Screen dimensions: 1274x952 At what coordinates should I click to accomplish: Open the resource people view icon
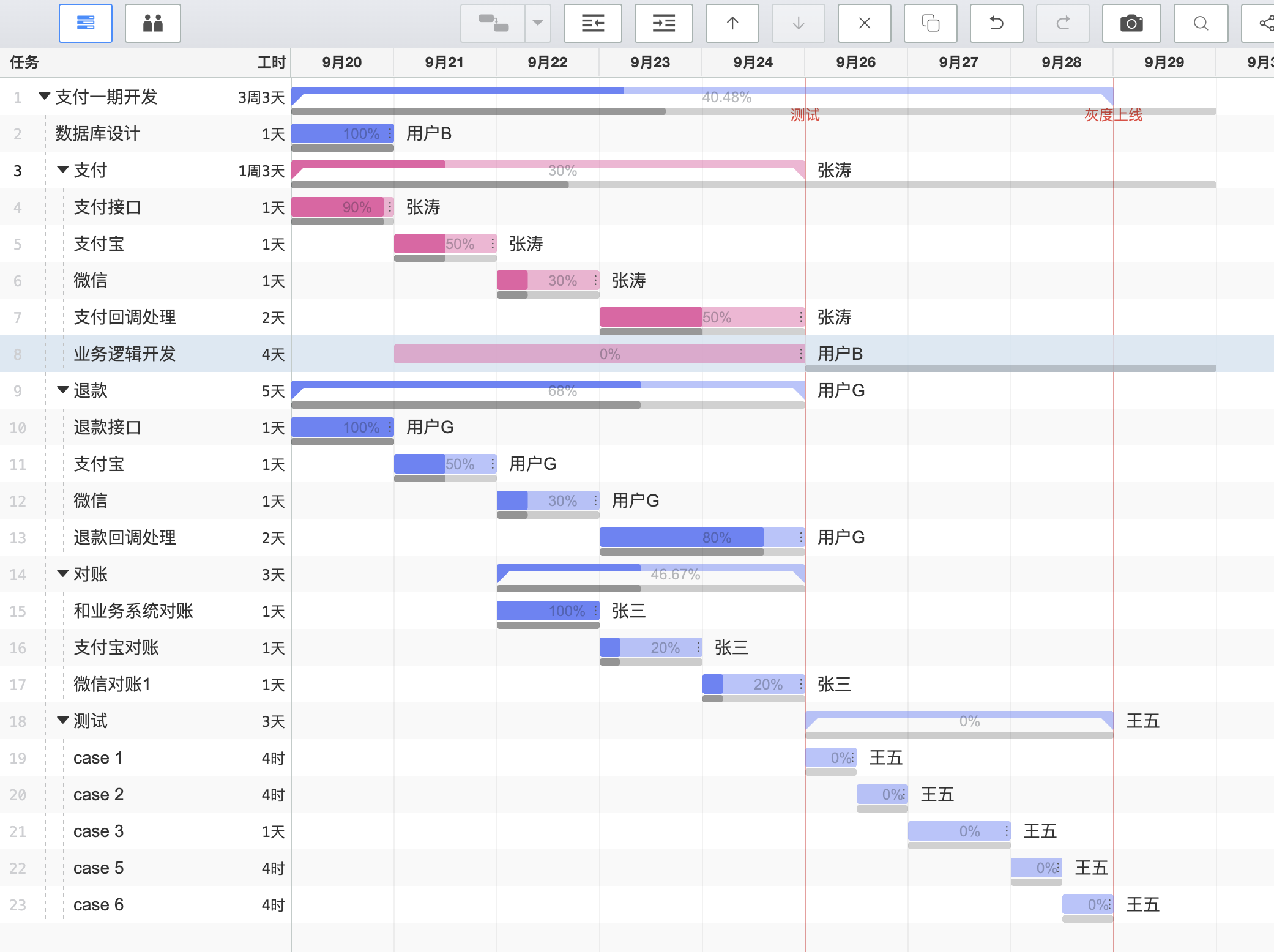tap(153, 23)
